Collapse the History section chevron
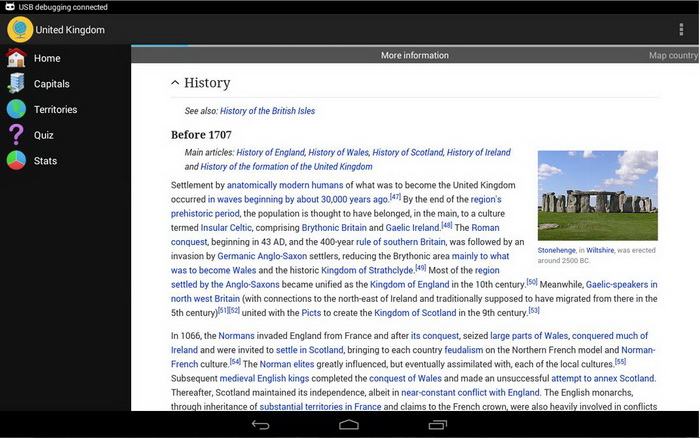Image resolution: width=700 pixels, height=438 pixels. 175,83
